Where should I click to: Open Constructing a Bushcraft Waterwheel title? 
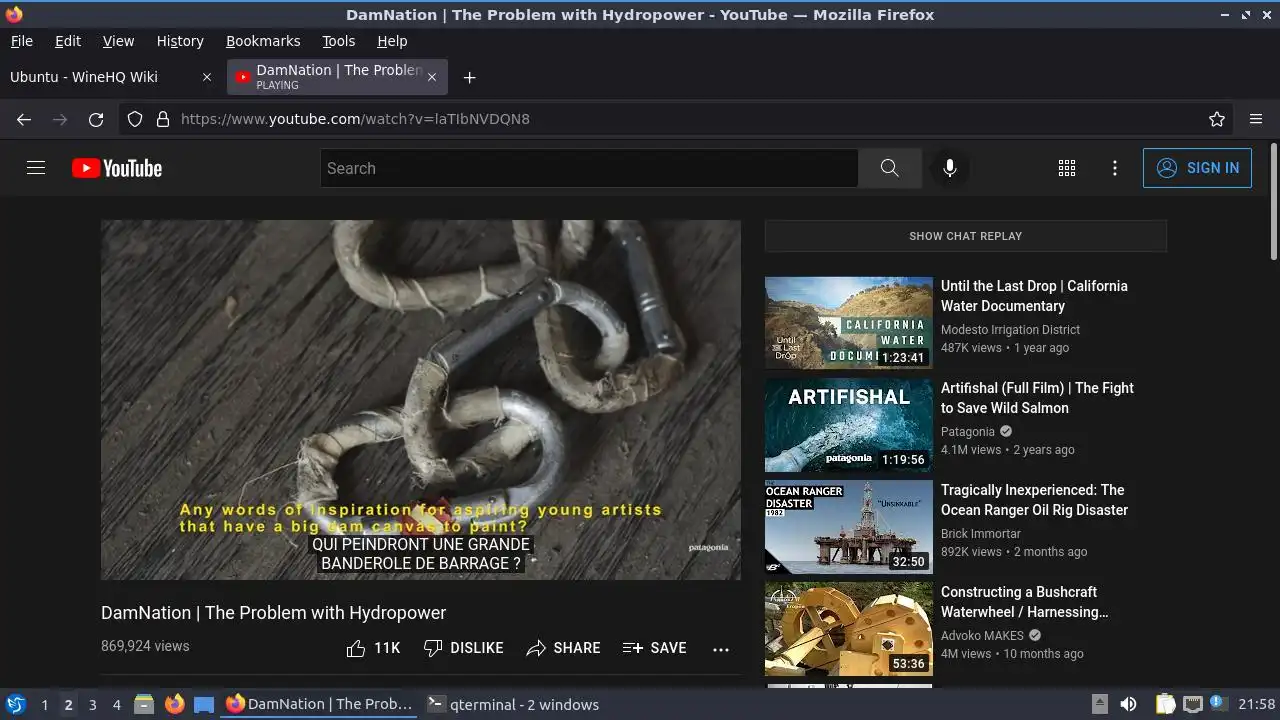click(x=1025, y=602)
